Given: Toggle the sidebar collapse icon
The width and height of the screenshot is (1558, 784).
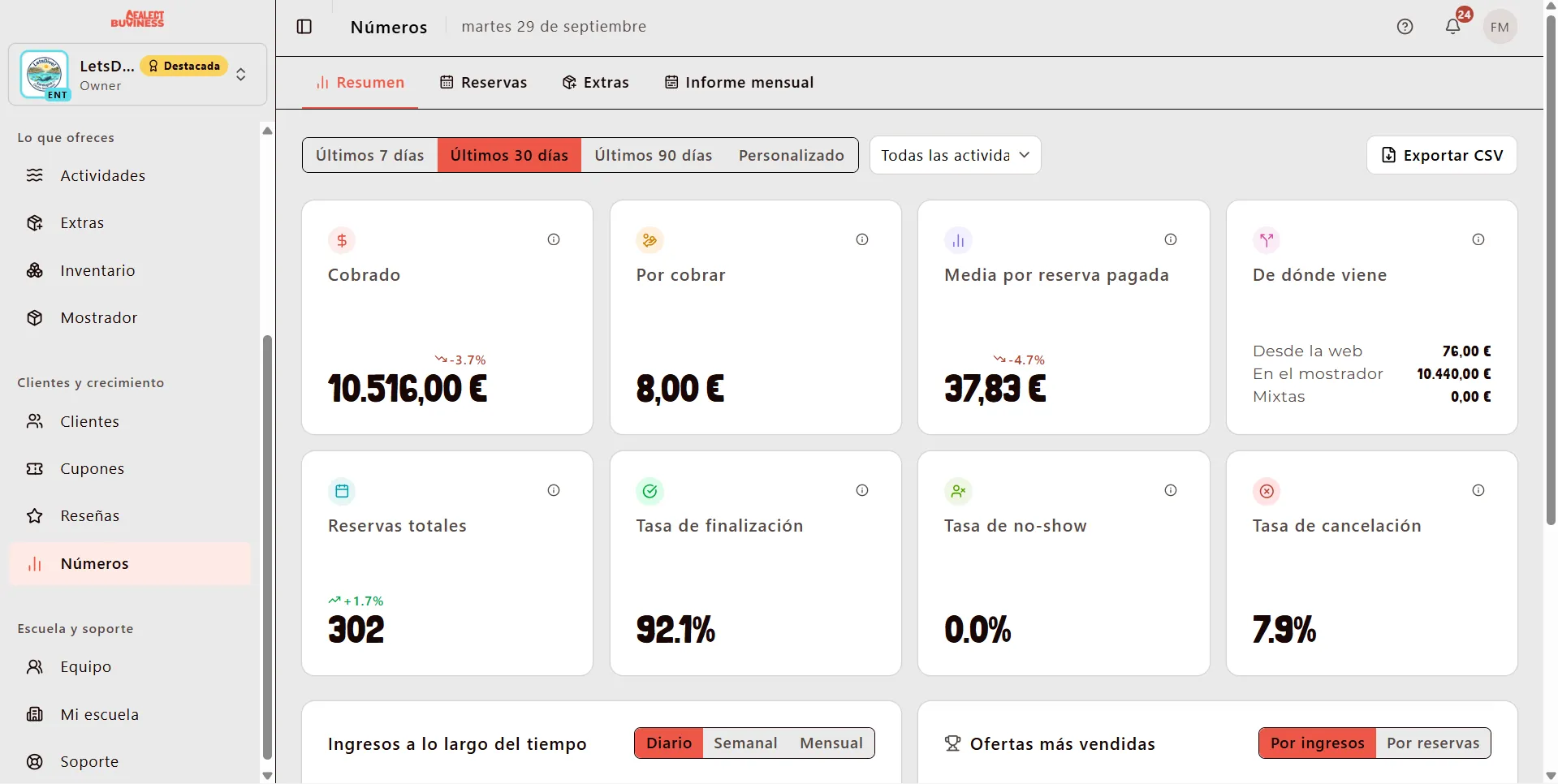Looking at the screenshot, I should 304,27.
